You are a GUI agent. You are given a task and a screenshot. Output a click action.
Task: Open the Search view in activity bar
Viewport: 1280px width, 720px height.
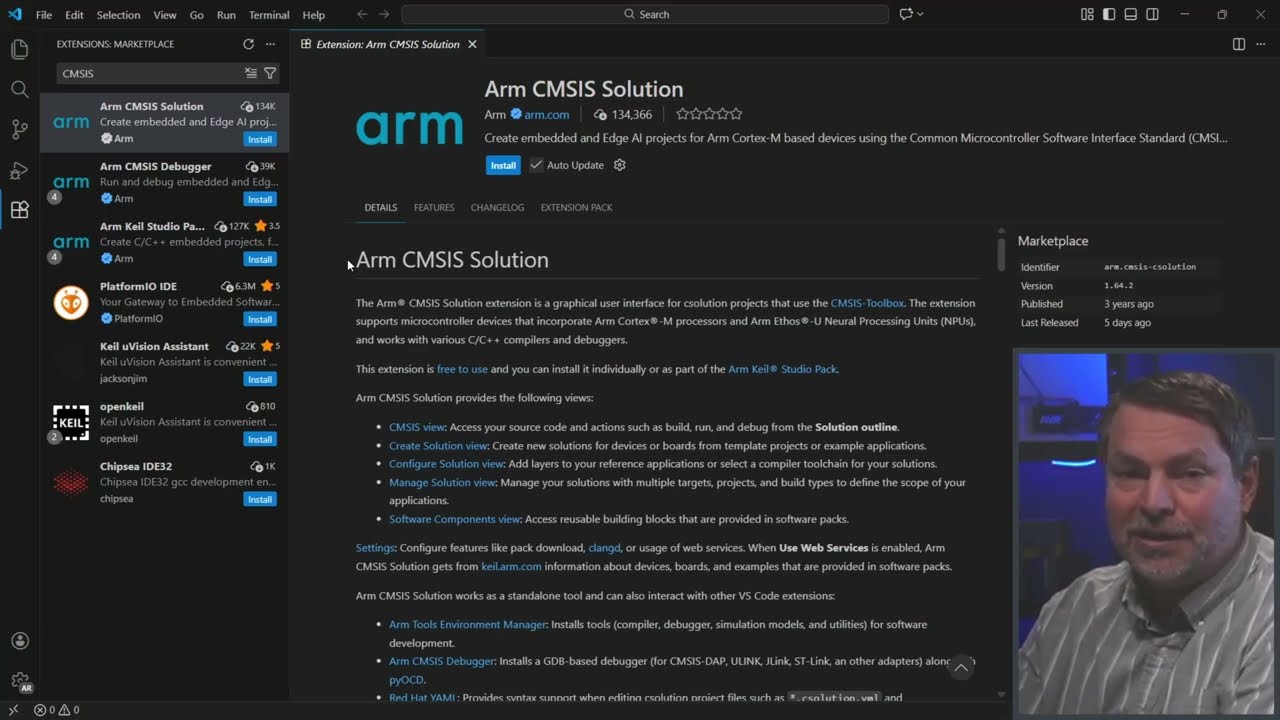tap(19, 89)
